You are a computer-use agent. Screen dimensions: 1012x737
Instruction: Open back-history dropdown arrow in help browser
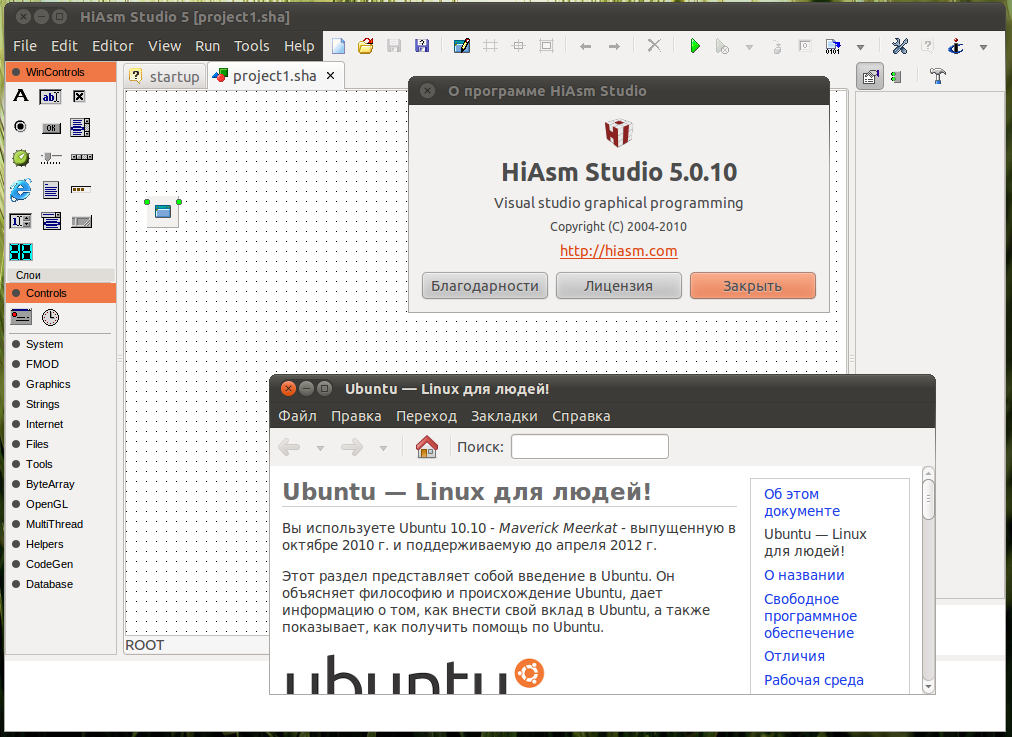point(320,448)
